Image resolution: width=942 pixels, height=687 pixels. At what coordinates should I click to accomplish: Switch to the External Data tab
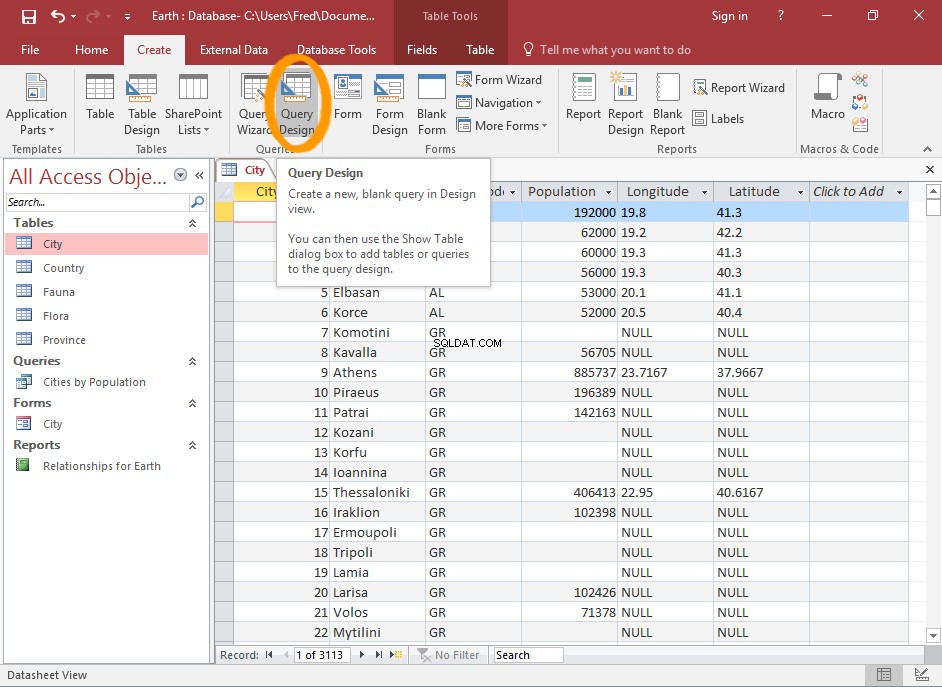(234, 50)
